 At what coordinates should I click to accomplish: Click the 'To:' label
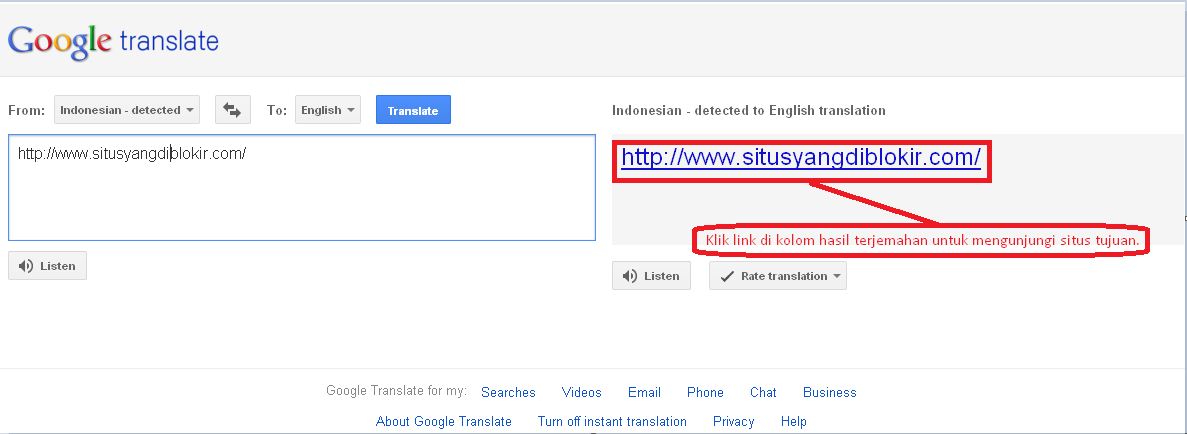(276, 110)
